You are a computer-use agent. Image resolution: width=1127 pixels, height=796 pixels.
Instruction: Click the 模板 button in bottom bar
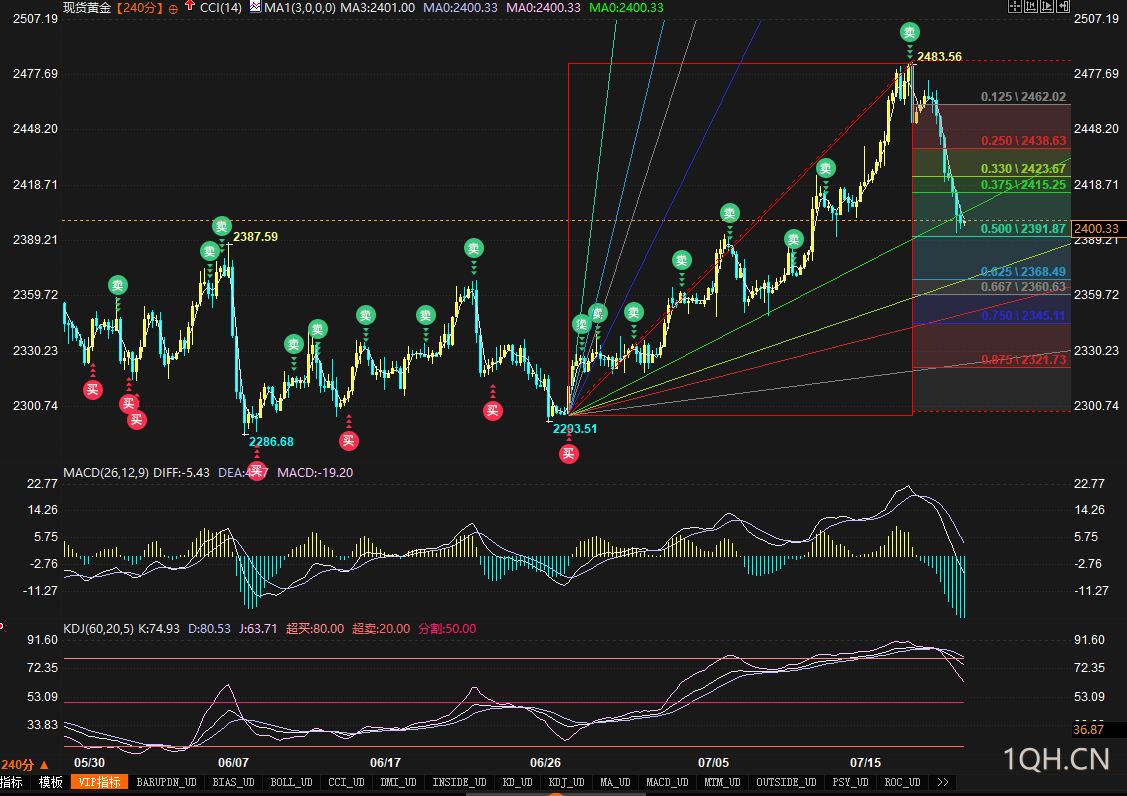pyautogui.click(x=50, y=783)
